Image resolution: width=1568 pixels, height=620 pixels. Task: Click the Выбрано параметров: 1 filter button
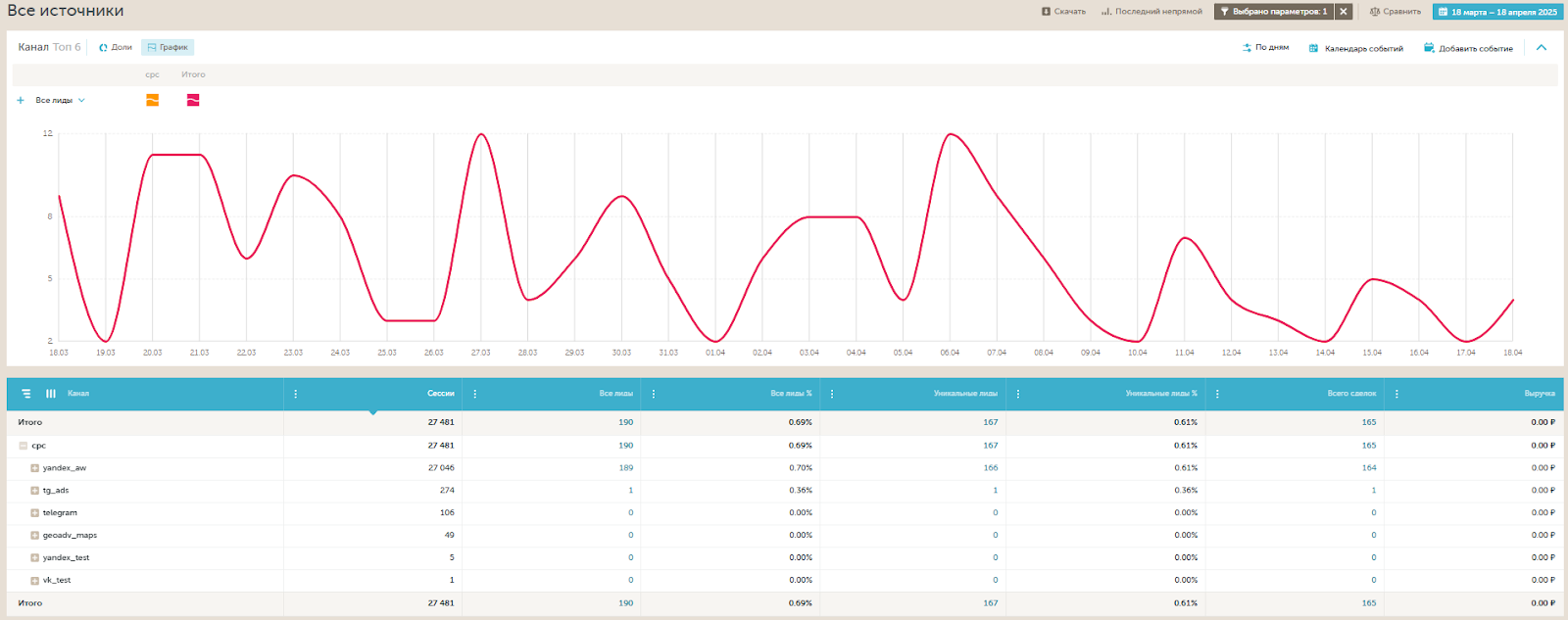coord(1273,12)
